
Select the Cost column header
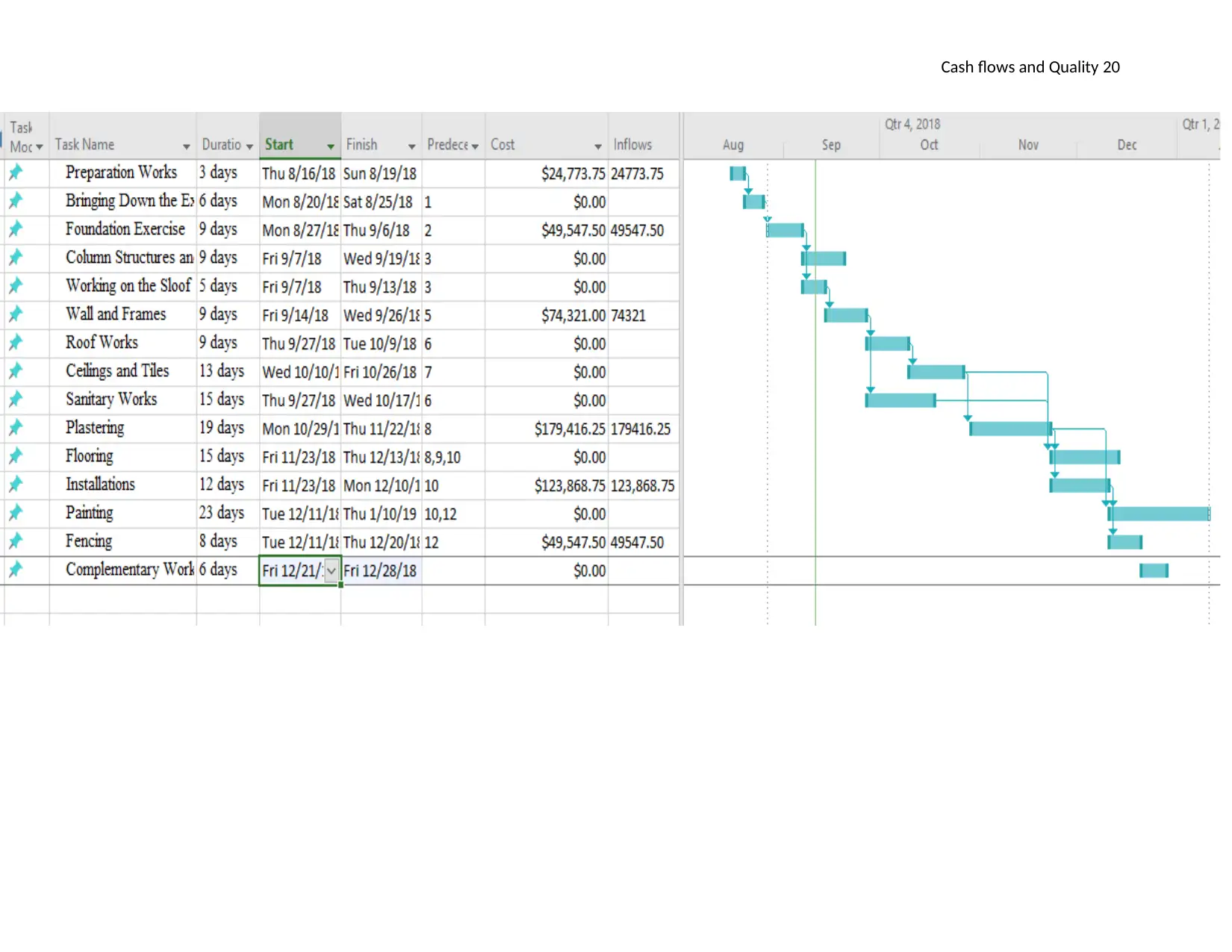[x=547, y=136]
